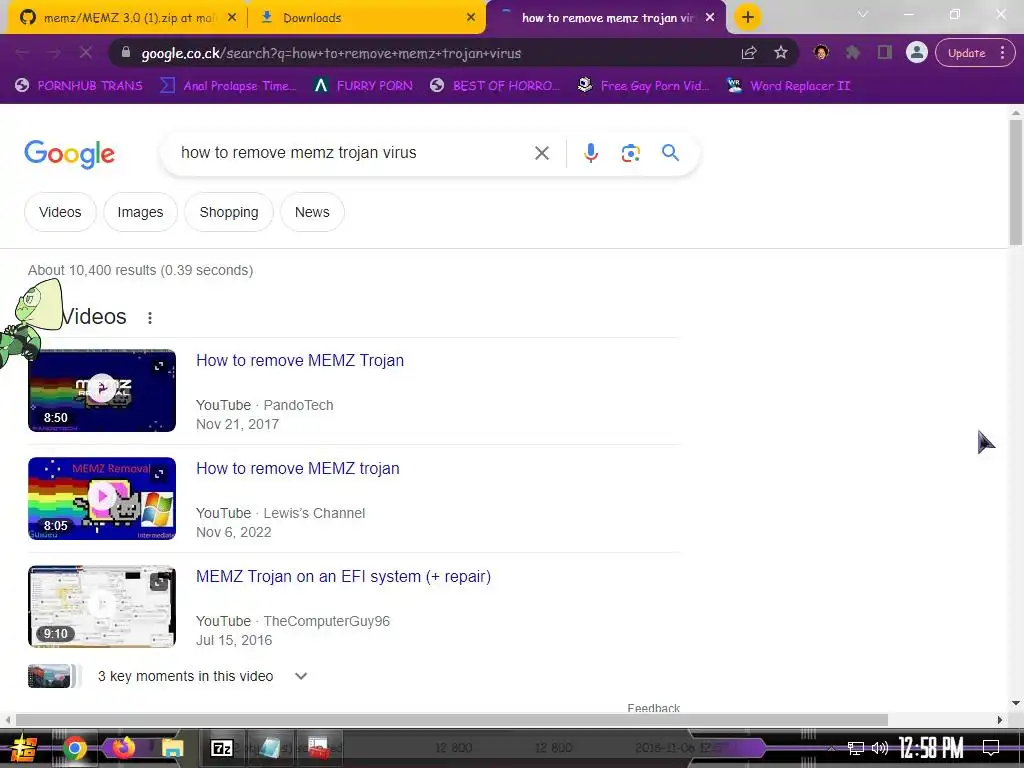This screenshot has width=1024, height=768.
Task: Filter results by Videos
Action: coord(60,212)
